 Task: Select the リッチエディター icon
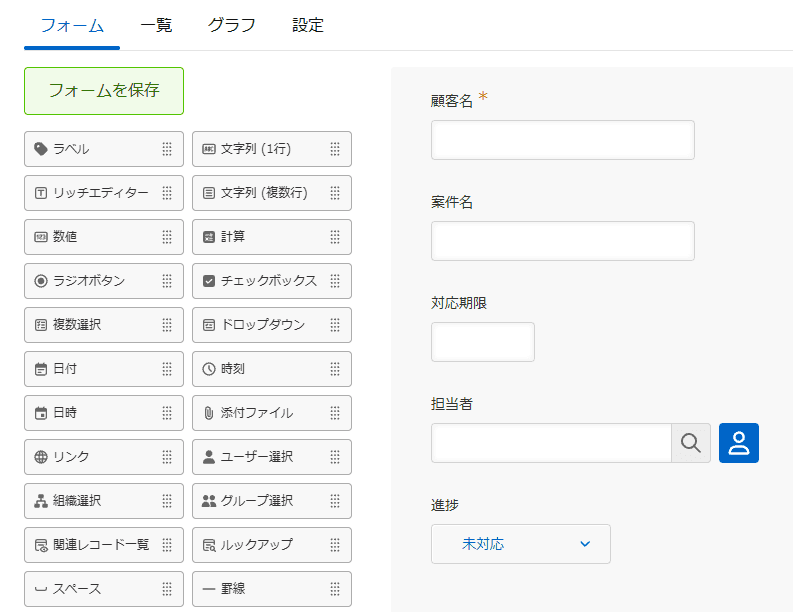pyautogui.click(x=40, y=193)
